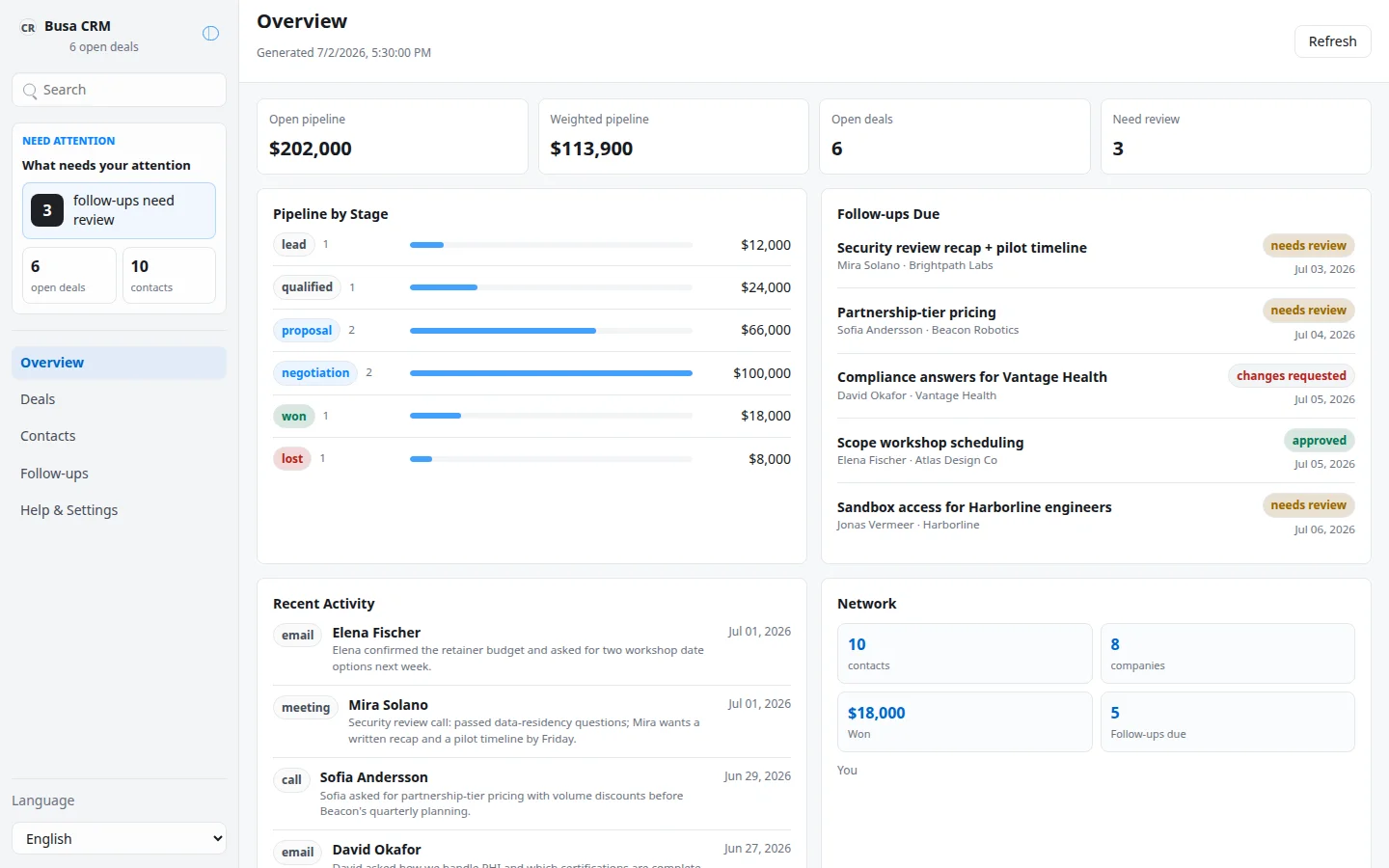This screenshot has height=868, width=1389.
Task: Open Security review recap + pilot timeline
Action: 962,248
